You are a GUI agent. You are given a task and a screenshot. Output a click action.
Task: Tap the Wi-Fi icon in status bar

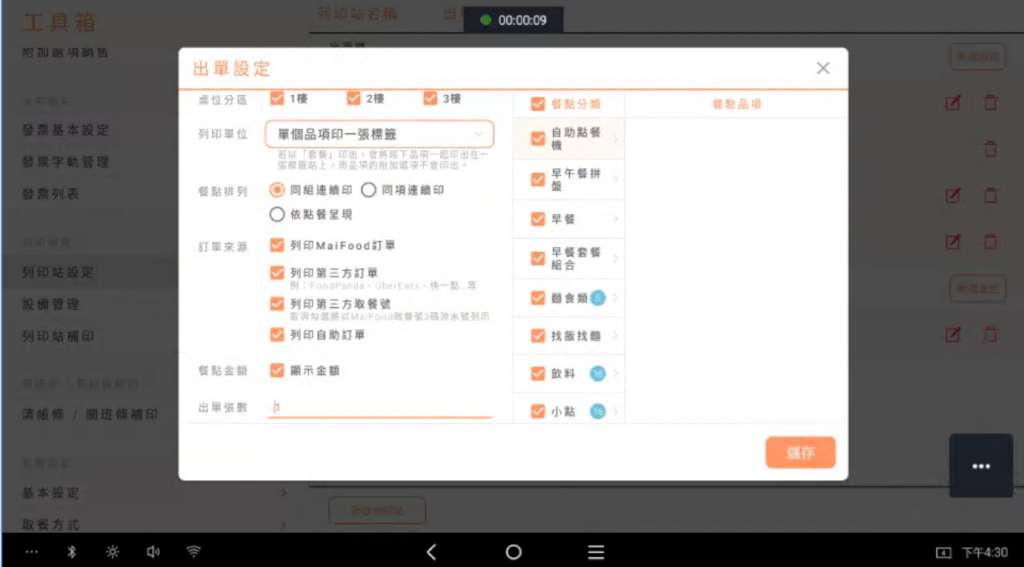194,552
